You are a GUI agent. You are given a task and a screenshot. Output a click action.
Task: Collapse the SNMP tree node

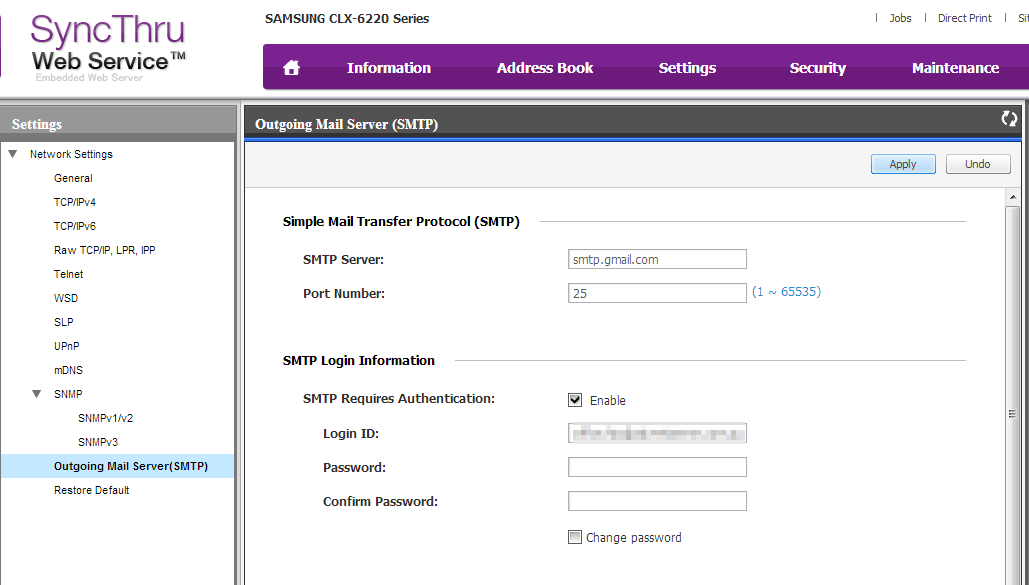tap(37, 394)
